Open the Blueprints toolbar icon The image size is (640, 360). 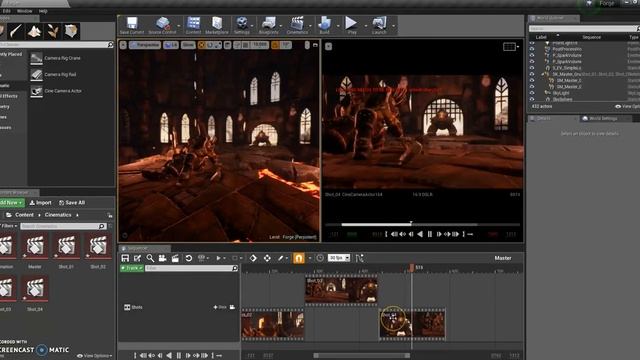tap(269, 25)
